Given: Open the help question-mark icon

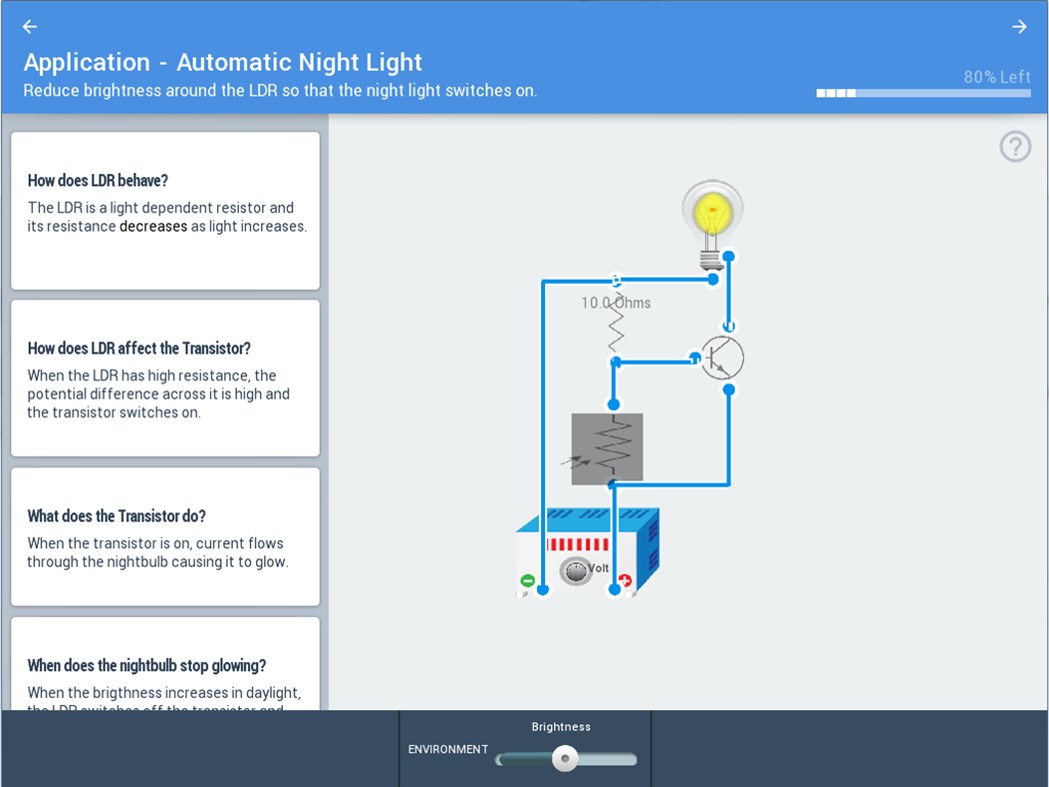Looking at the screenshot, I should click(x=1015, y=146).
